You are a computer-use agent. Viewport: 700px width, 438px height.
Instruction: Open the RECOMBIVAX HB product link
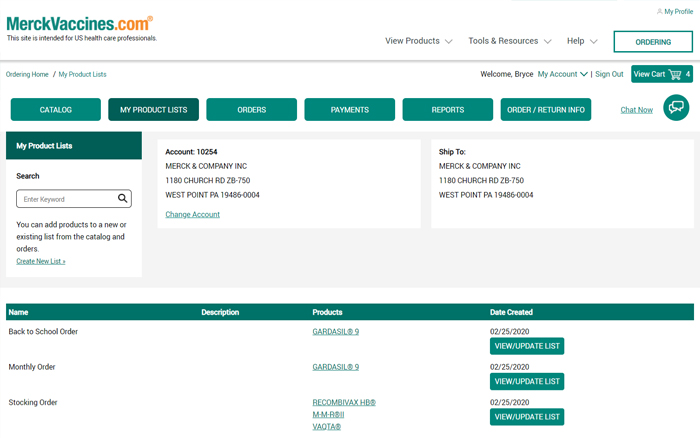pos(344,402)
